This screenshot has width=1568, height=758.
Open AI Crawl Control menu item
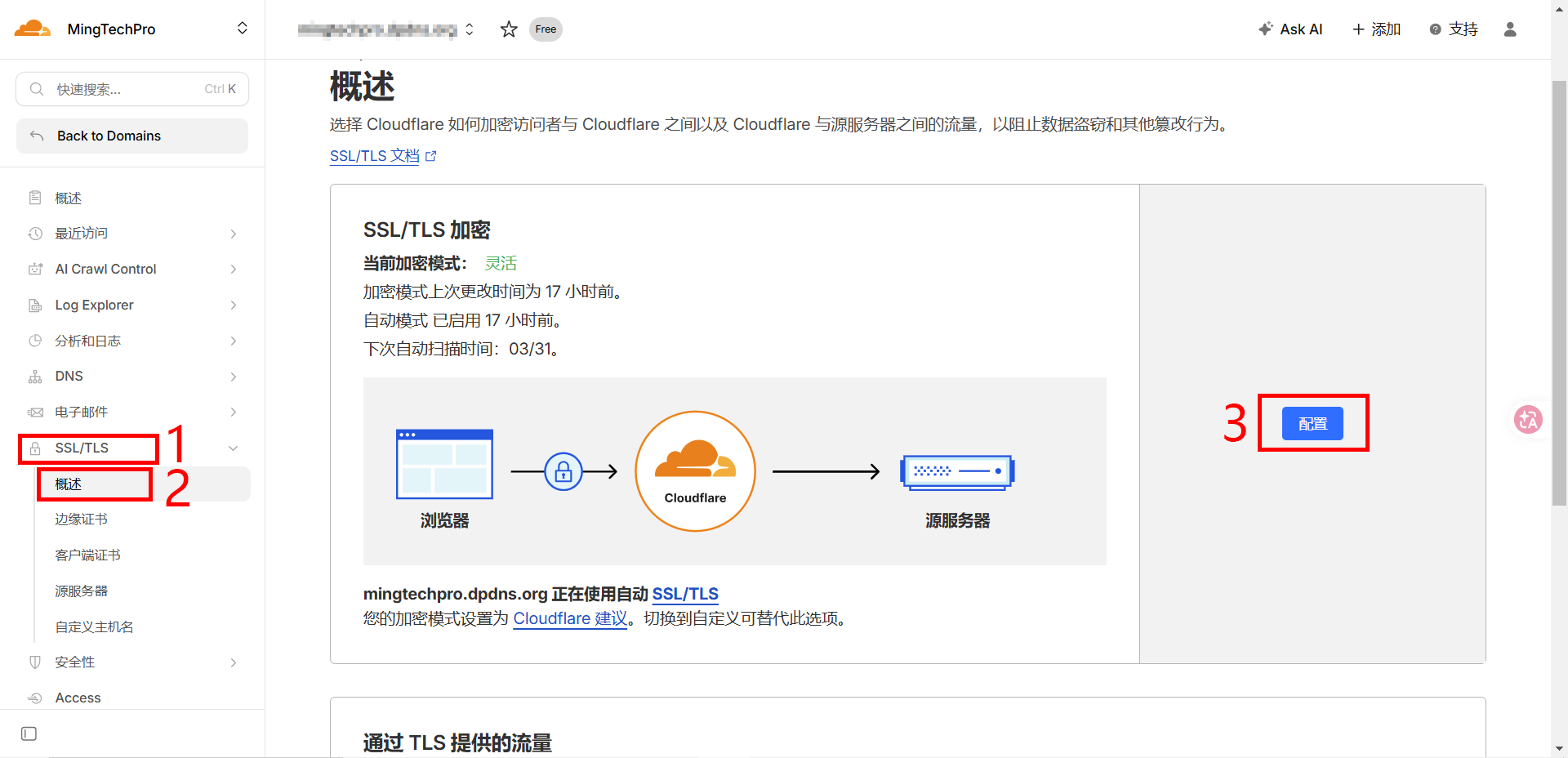pos(105,269)
